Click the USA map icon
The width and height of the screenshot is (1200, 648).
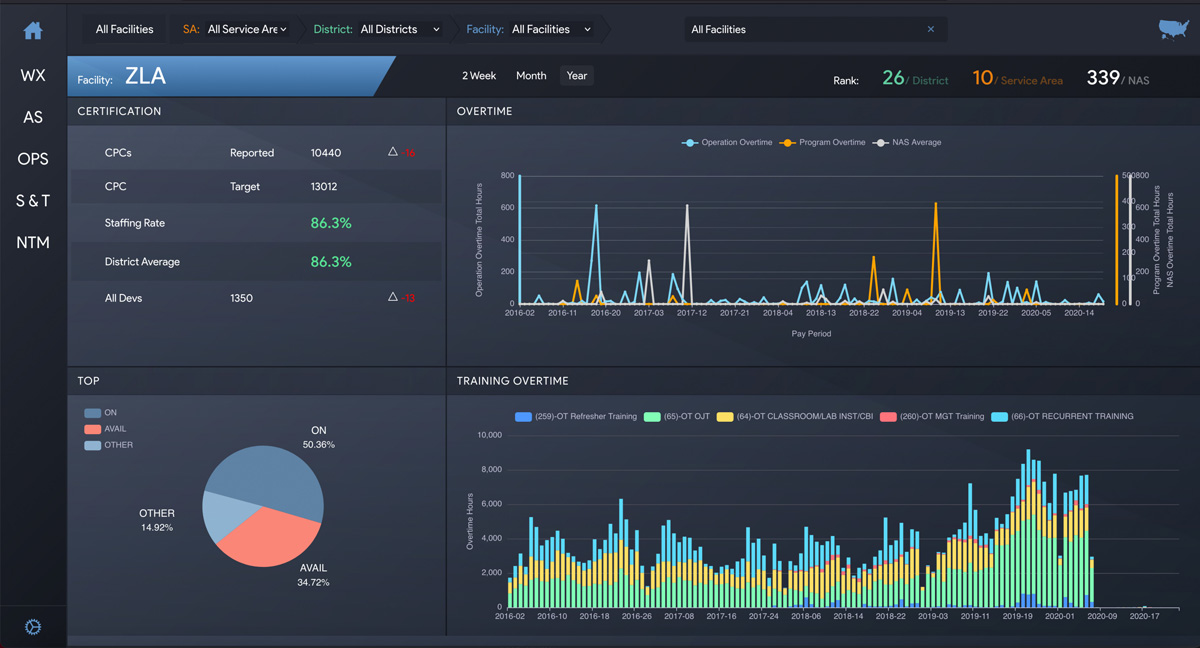point(1172,30)
